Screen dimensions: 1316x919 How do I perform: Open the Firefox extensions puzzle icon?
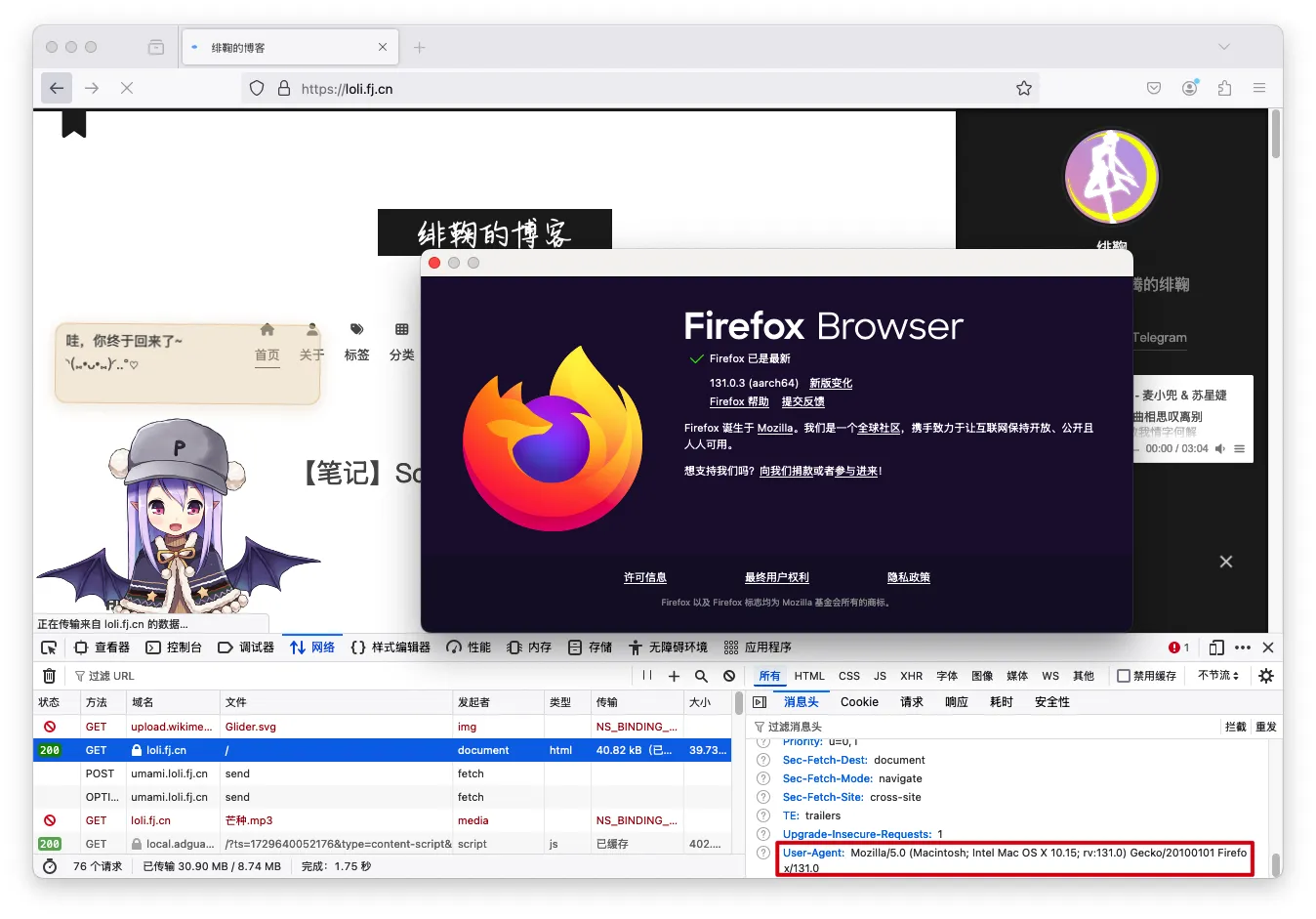(1224, 88)
